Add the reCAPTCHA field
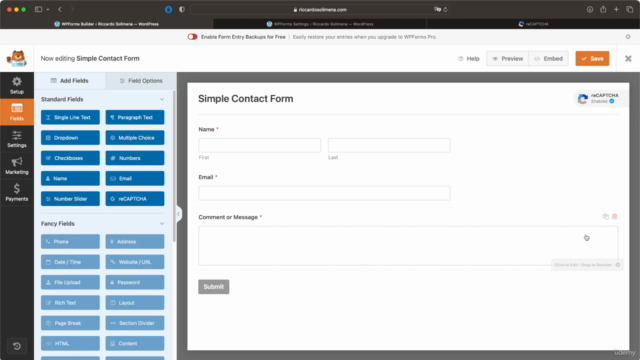This screenshot has width=640, height=360. tap(135, 199)
